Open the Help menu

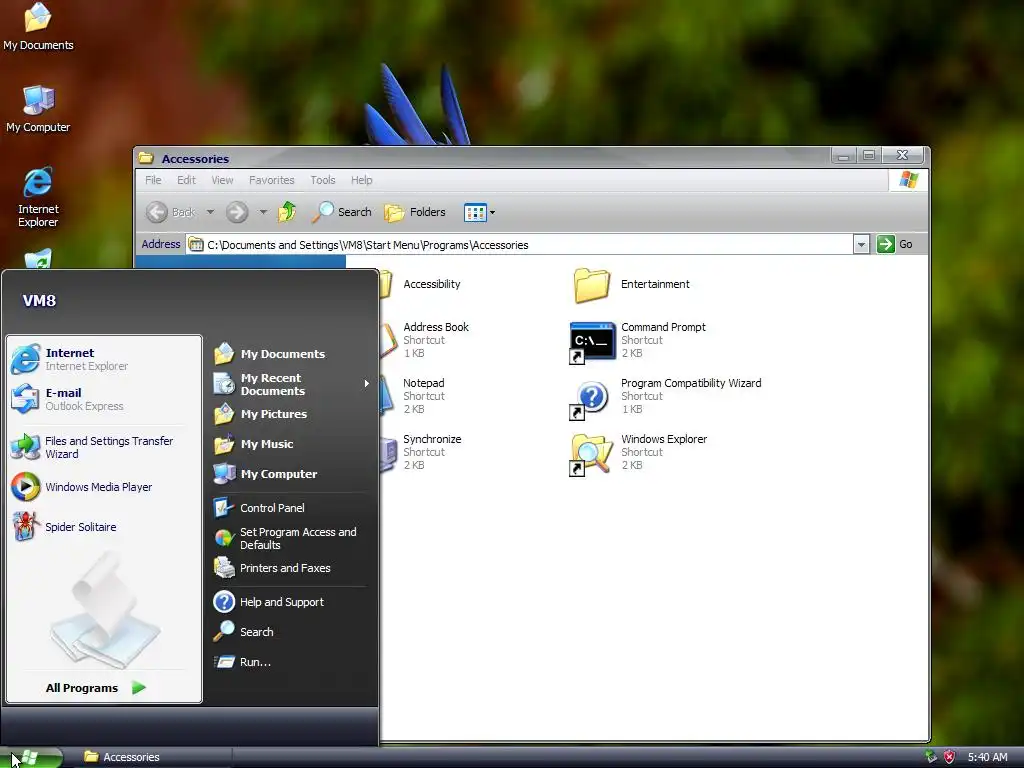click(361, 180)
